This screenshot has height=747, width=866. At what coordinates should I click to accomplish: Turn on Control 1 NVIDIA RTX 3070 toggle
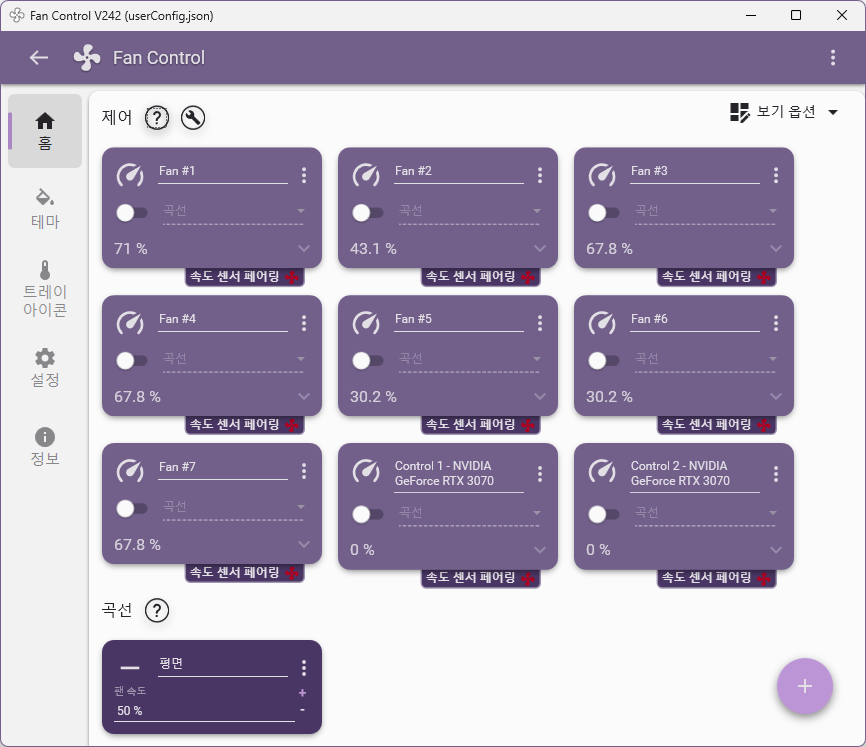367,514
